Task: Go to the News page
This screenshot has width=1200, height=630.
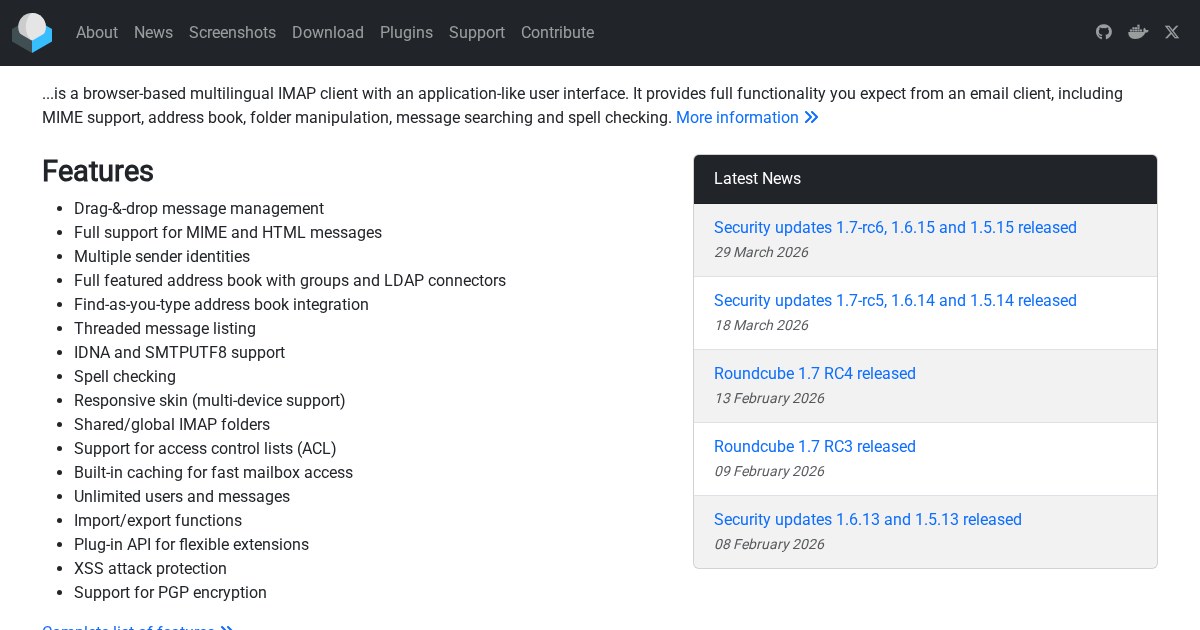Action: tap(153, 32)
